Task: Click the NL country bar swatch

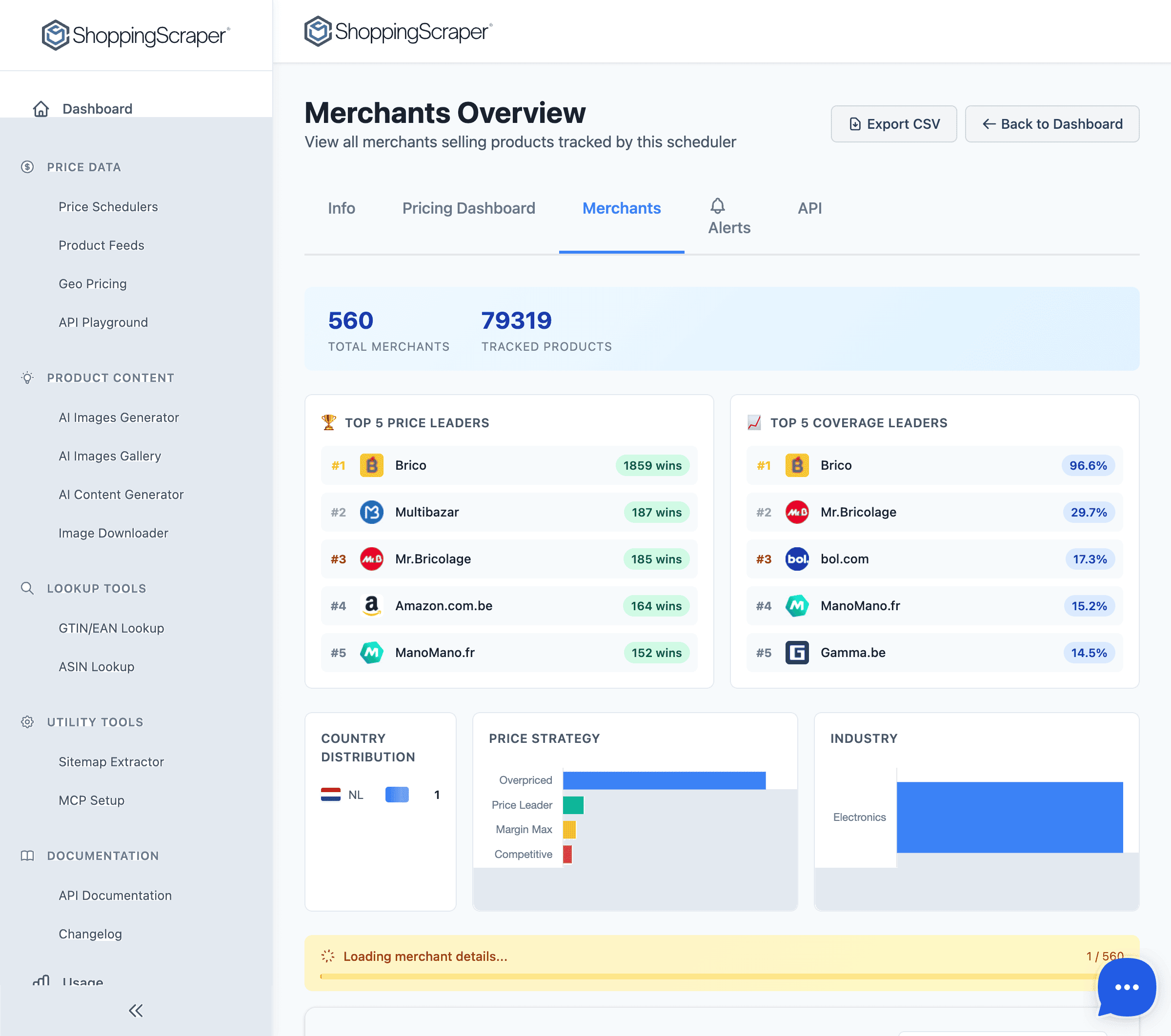Action: coord(397,795)
